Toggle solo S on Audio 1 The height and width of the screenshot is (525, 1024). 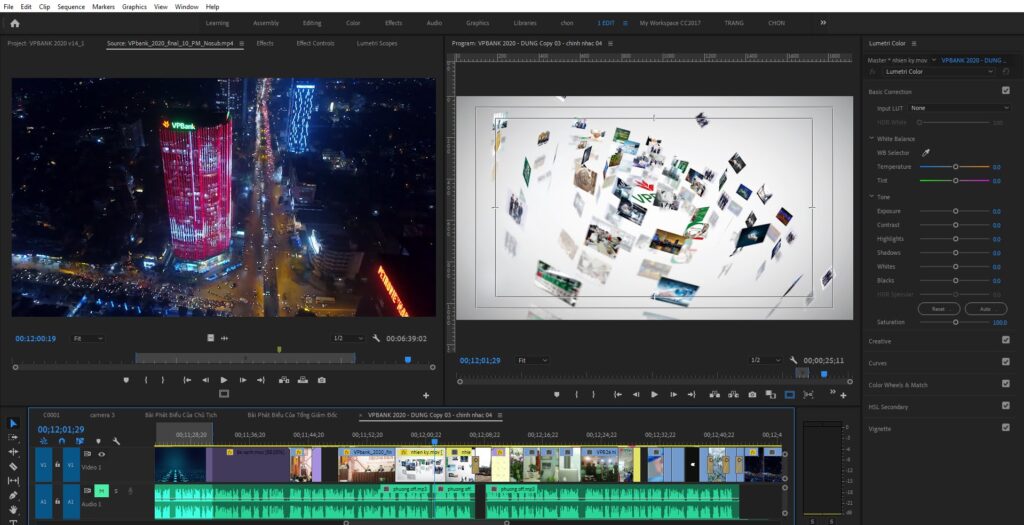click(x=116, y=490)
